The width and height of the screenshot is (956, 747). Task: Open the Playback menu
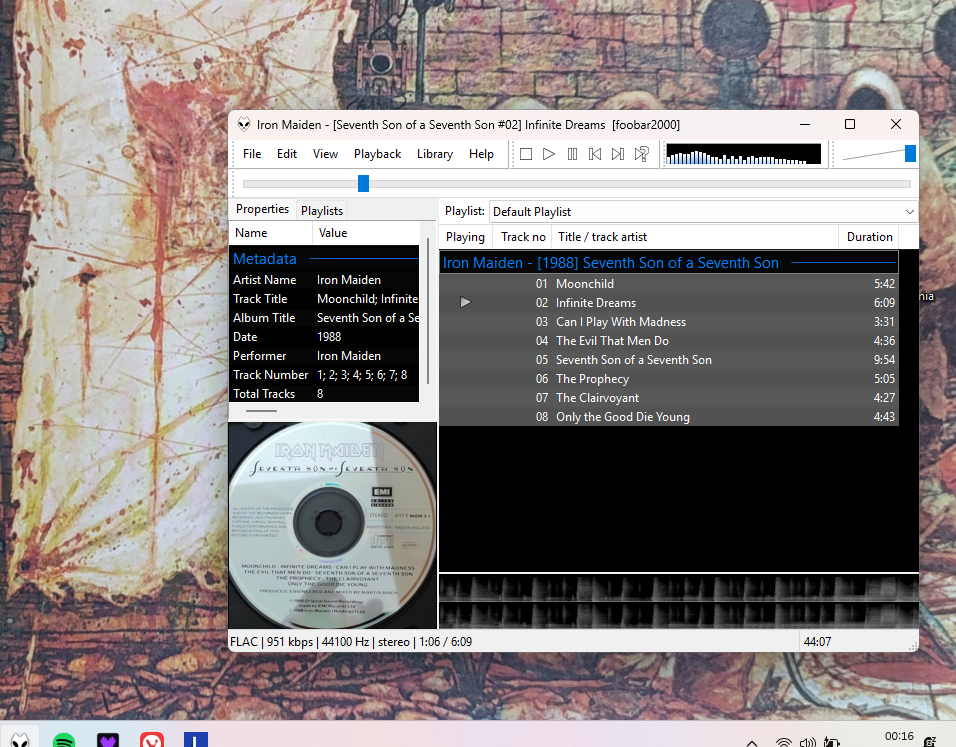pyautogui.click(x=377, y=154)
